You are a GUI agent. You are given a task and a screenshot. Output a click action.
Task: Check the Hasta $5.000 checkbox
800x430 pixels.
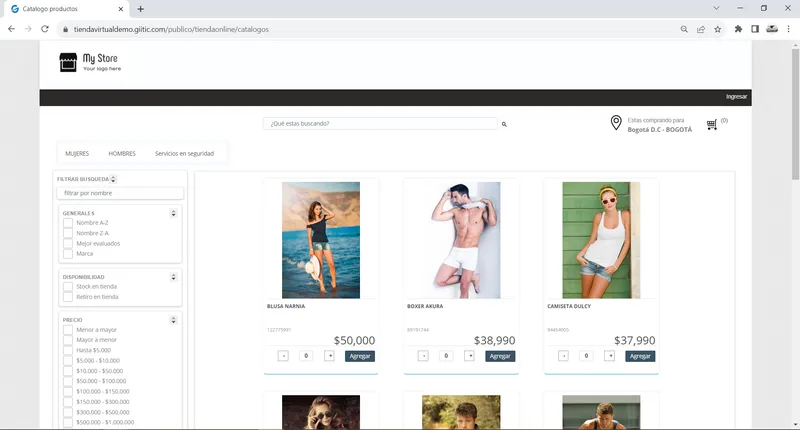pyautogui.click(x=68, y=350)
